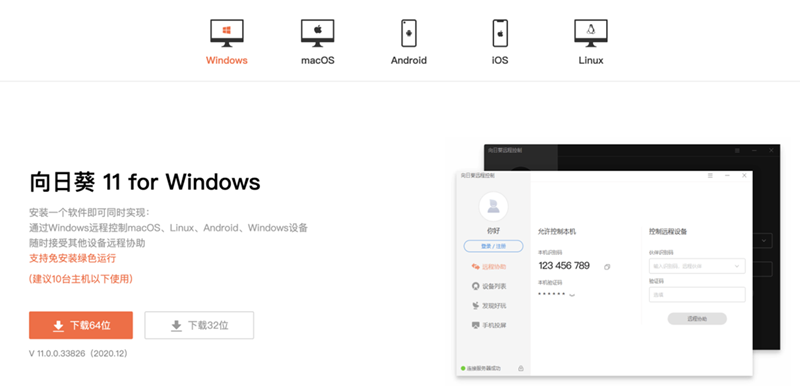Screen dimensions: 800x391
Task: Click the grey 远程协助 button in the preview
Action: click(697, 319)
